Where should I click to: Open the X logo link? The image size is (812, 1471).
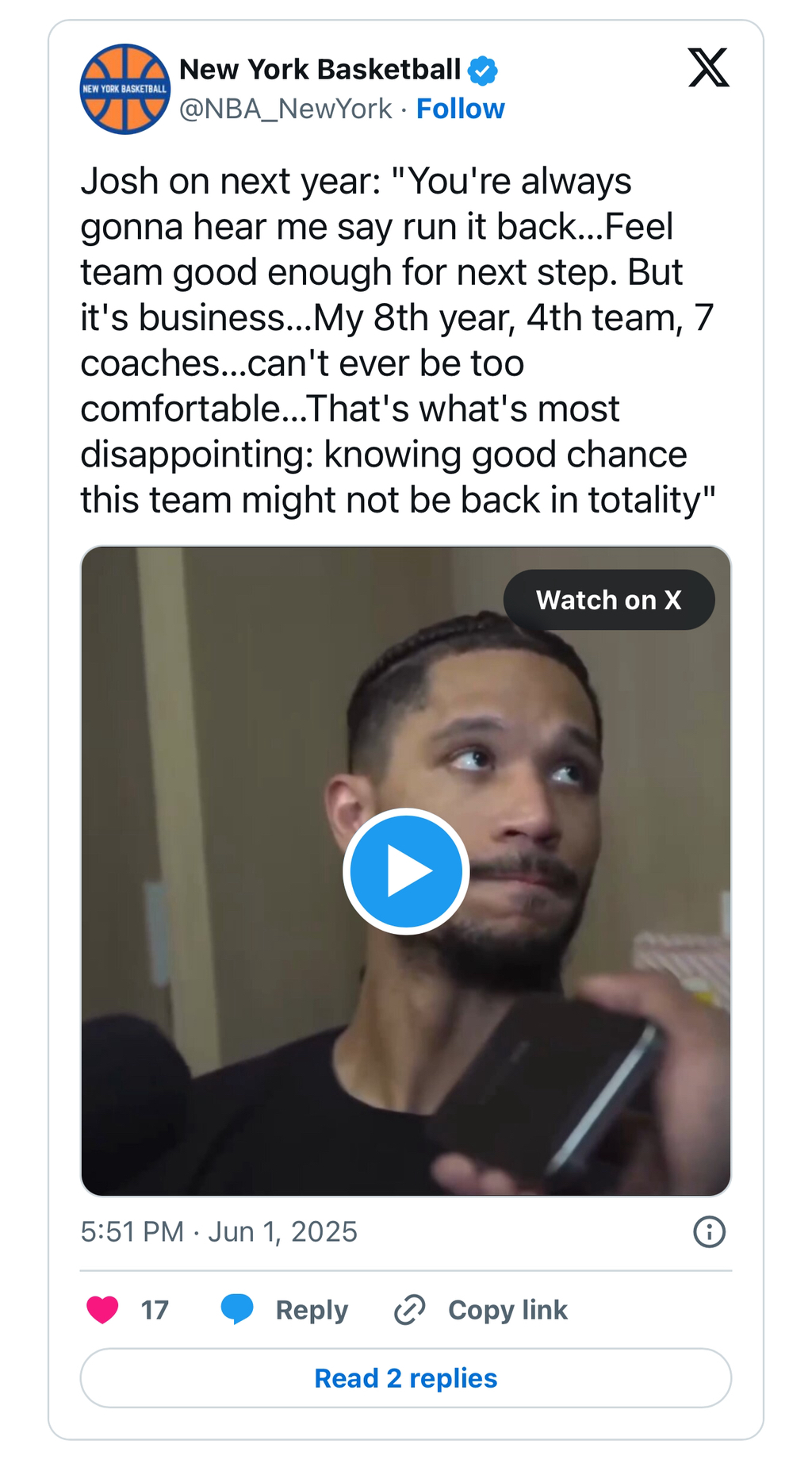click(x=708, y=67)
